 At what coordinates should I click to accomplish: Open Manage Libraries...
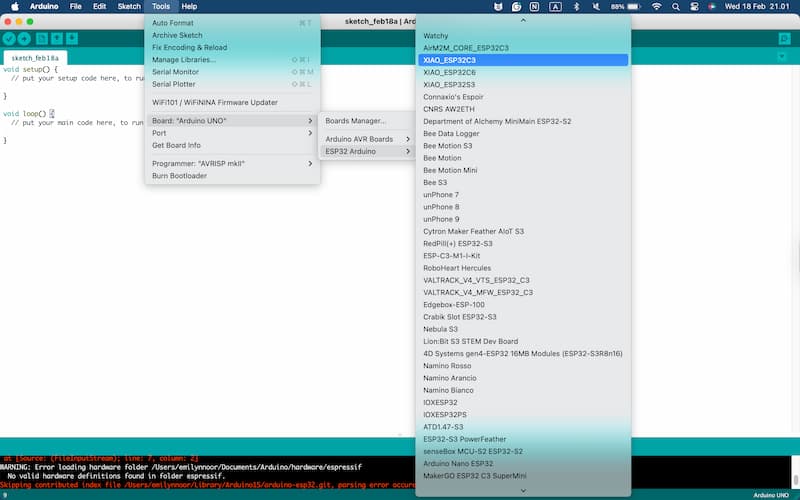coord(233,60)
